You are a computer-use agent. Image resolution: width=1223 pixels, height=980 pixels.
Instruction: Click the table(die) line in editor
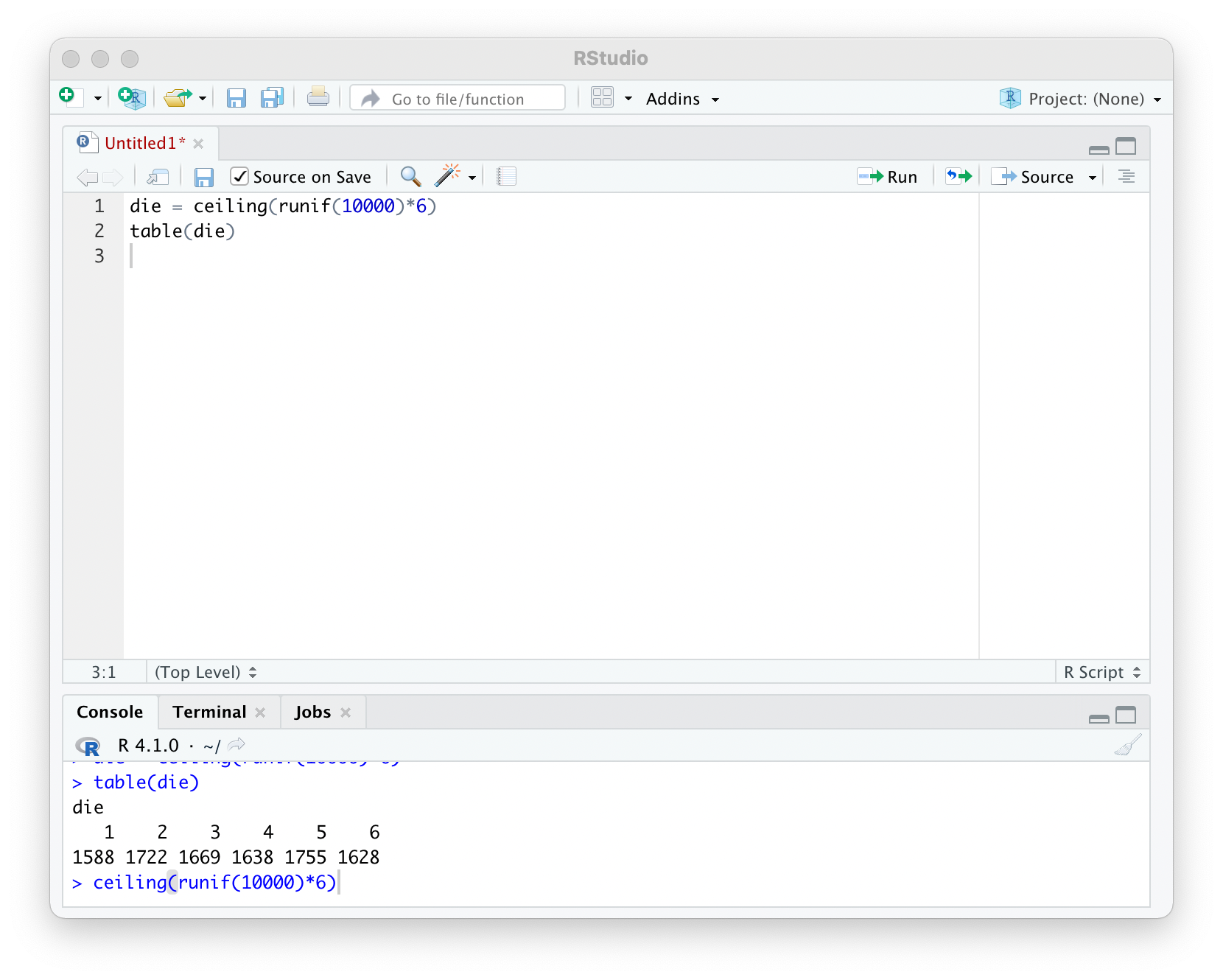coord(182,231)
